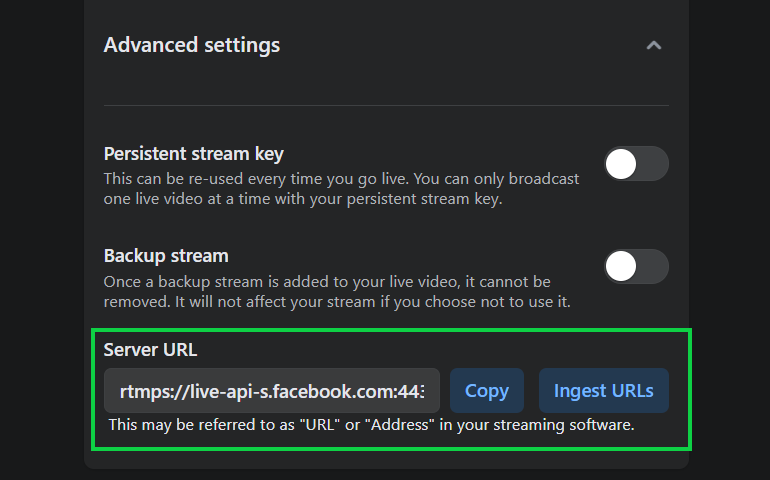
Task: Click the Server URL label
Action: [x=150, y=350]
